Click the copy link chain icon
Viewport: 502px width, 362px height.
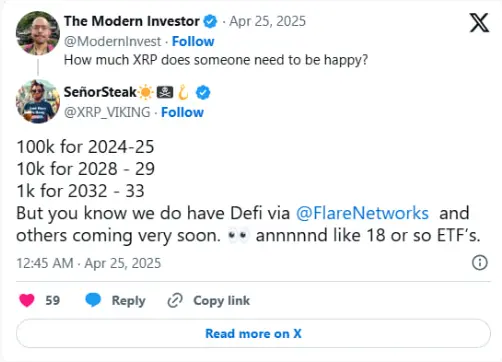(175, 300)
